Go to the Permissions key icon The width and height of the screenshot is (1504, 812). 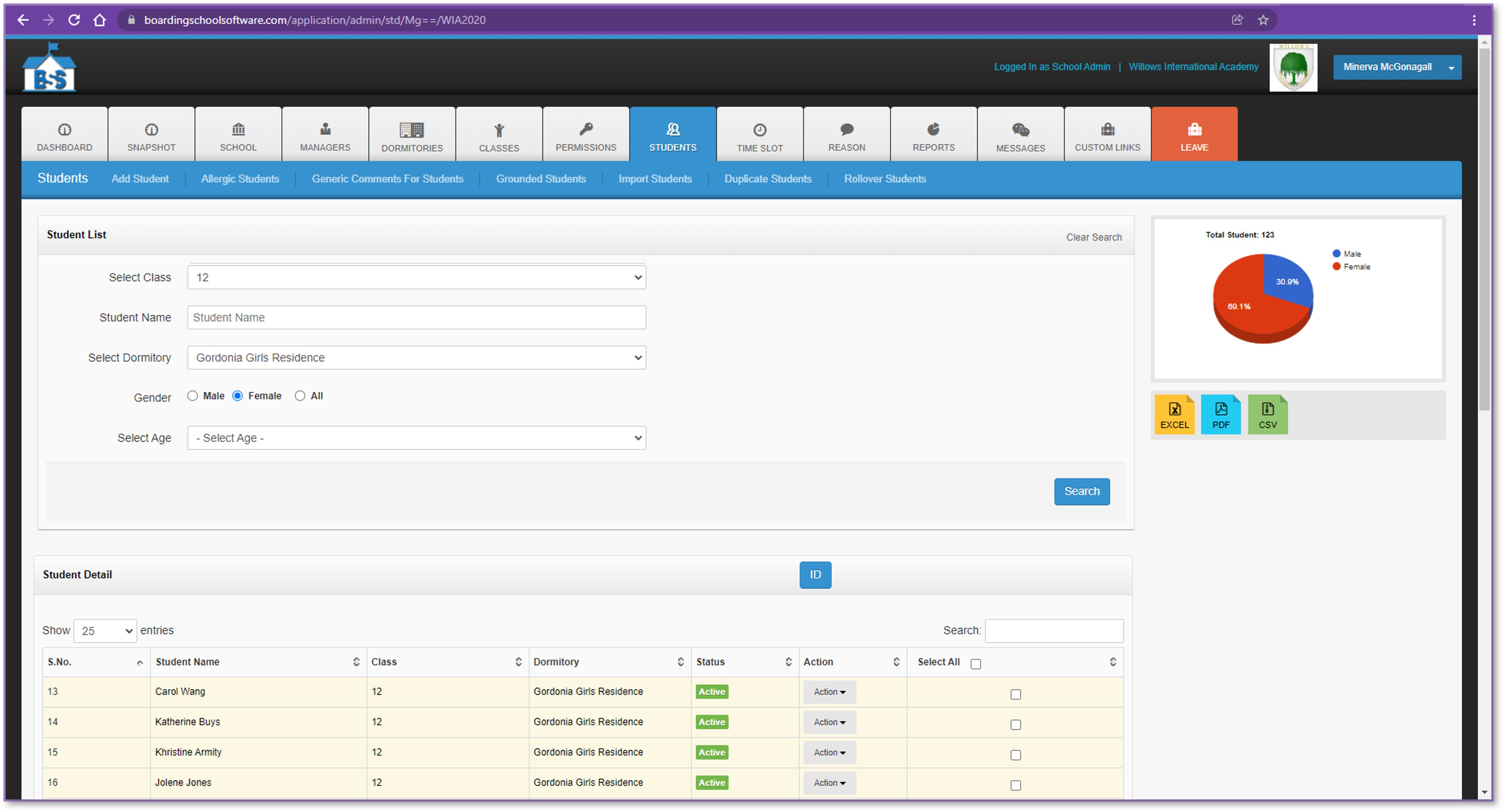click(x=586, y=129)
